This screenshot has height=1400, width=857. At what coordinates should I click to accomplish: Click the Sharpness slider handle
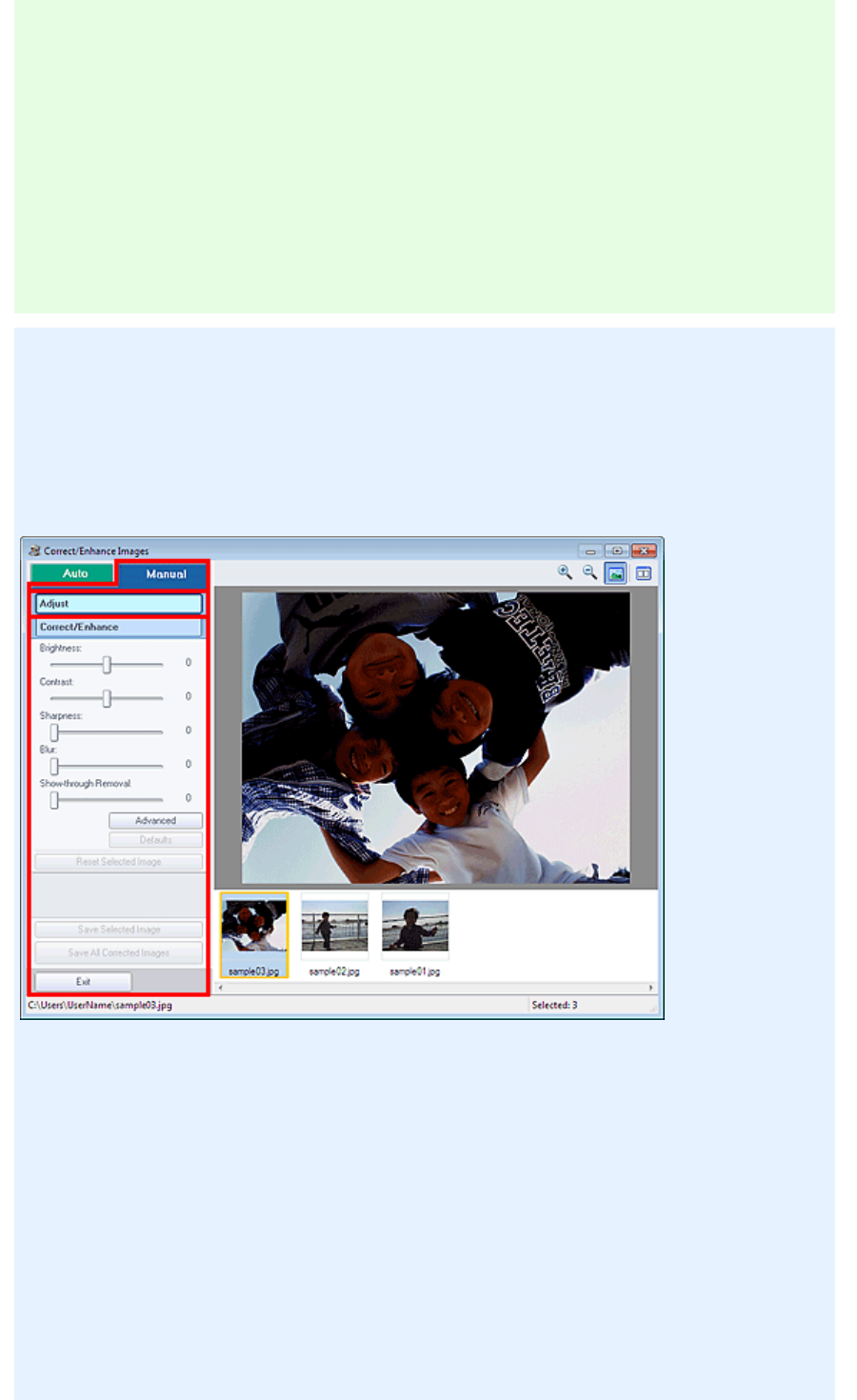pyautogui.click(x=54, y=732)
